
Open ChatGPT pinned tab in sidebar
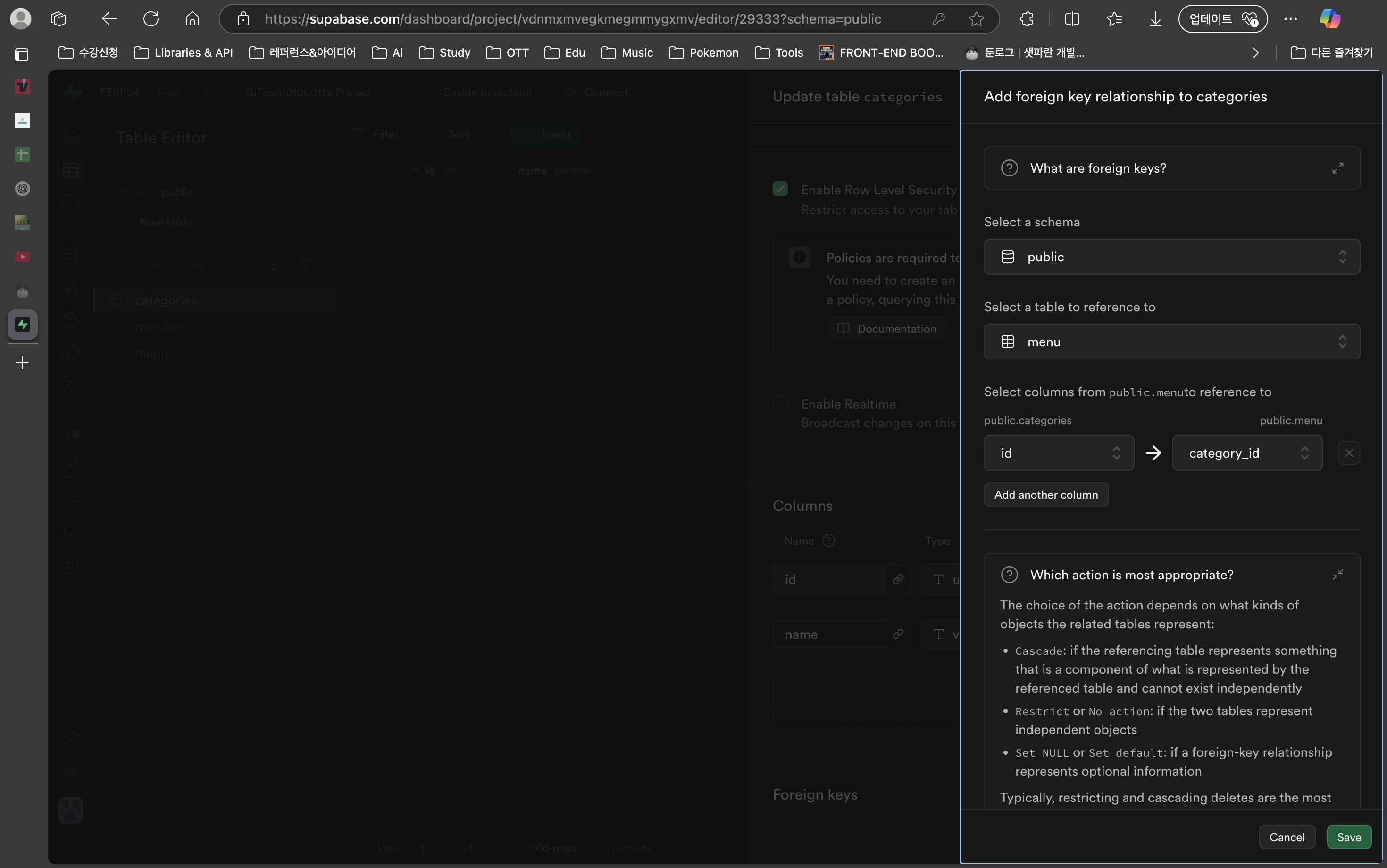(x=22, y=188)
